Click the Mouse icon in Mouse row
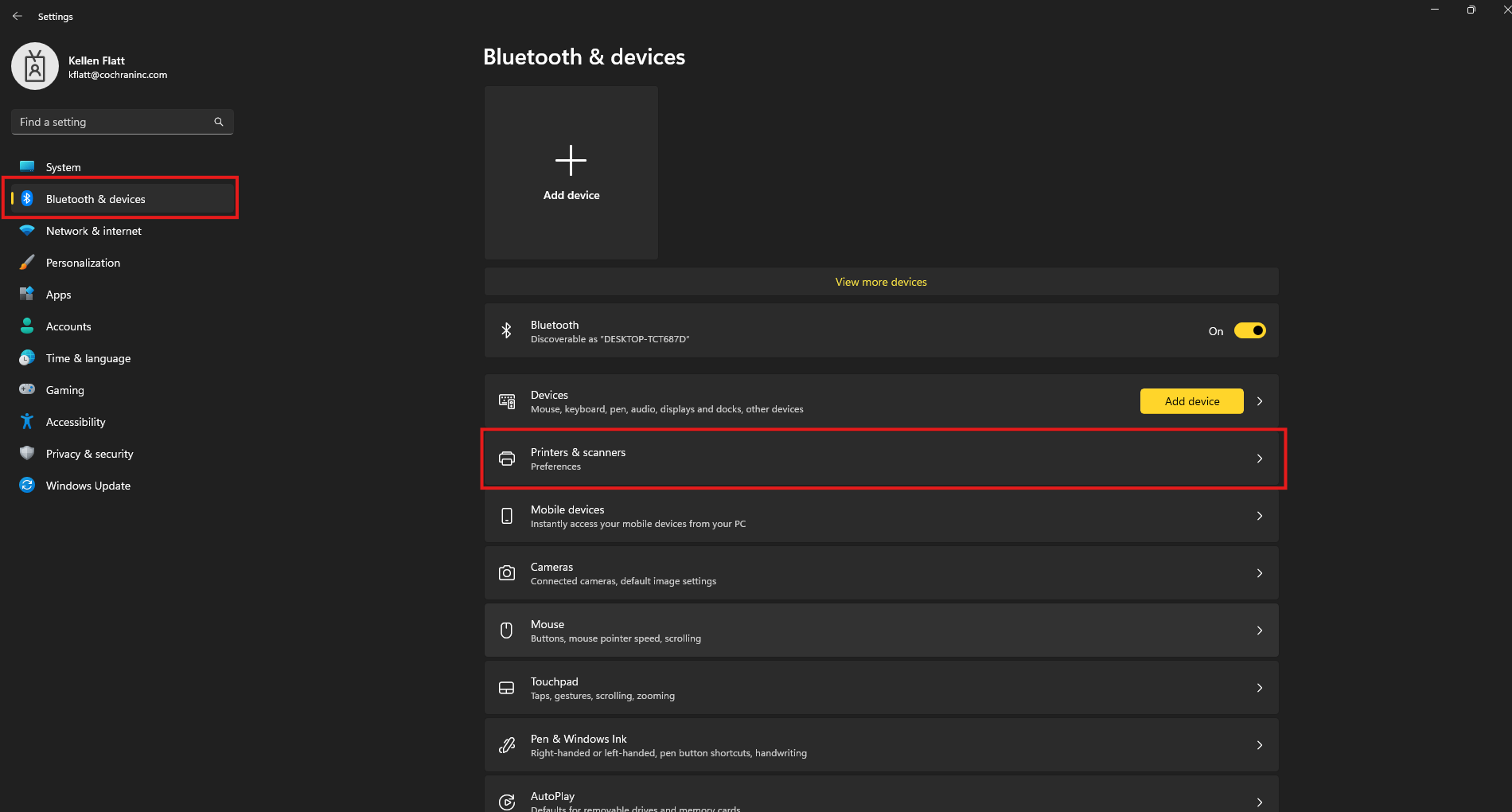Screen dimensions: 1512x812 tap(506, 630)
